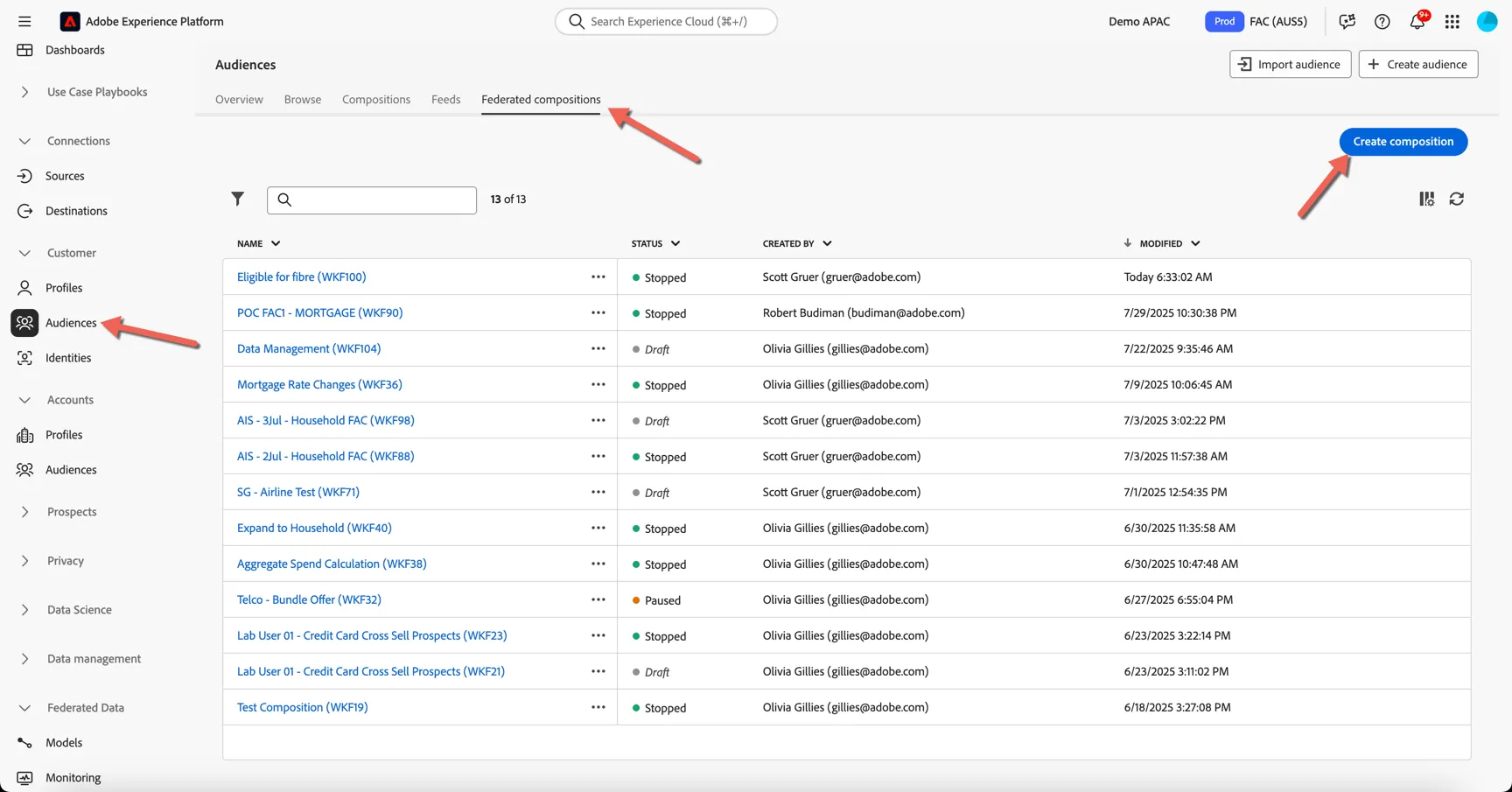Switch to the Feeds tab
Image resolution: width=1512 pixels, height=792 pixels.
445,100
